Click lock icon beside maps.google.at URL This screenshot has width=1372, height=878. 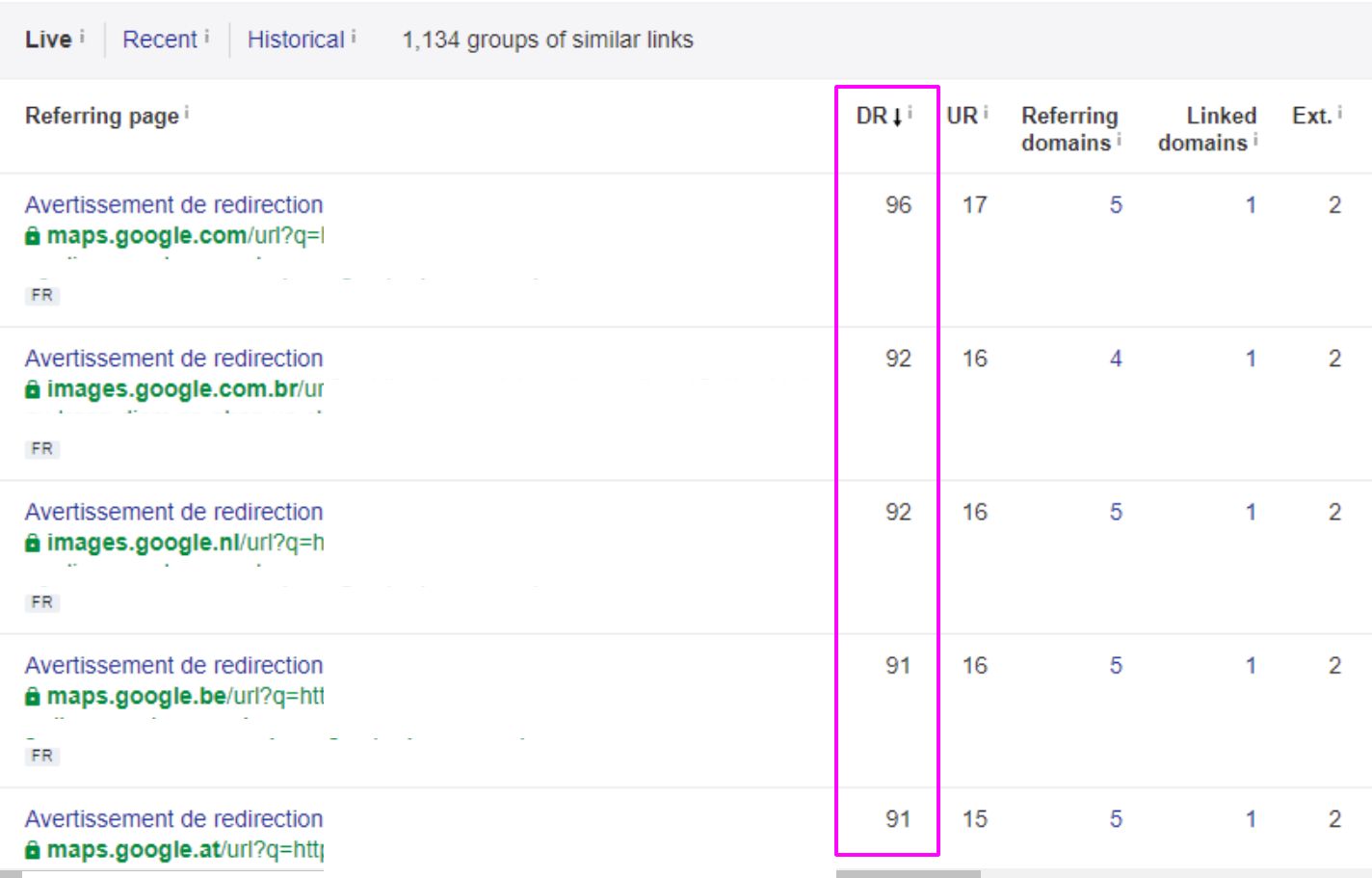click(x=33, y=849)
